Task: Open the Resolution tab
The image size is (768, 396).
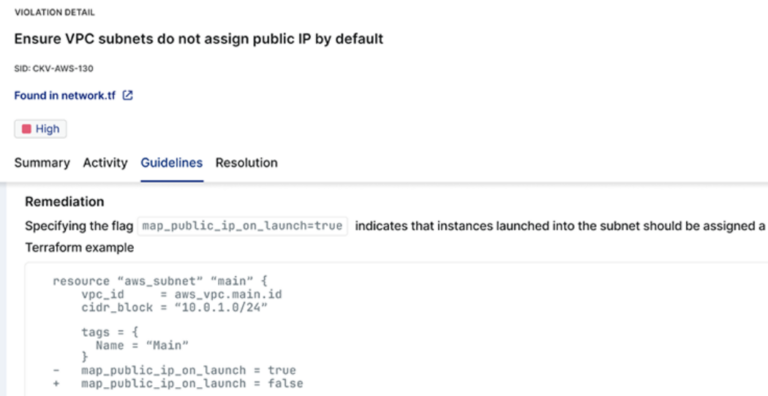Action: (246, 163)
